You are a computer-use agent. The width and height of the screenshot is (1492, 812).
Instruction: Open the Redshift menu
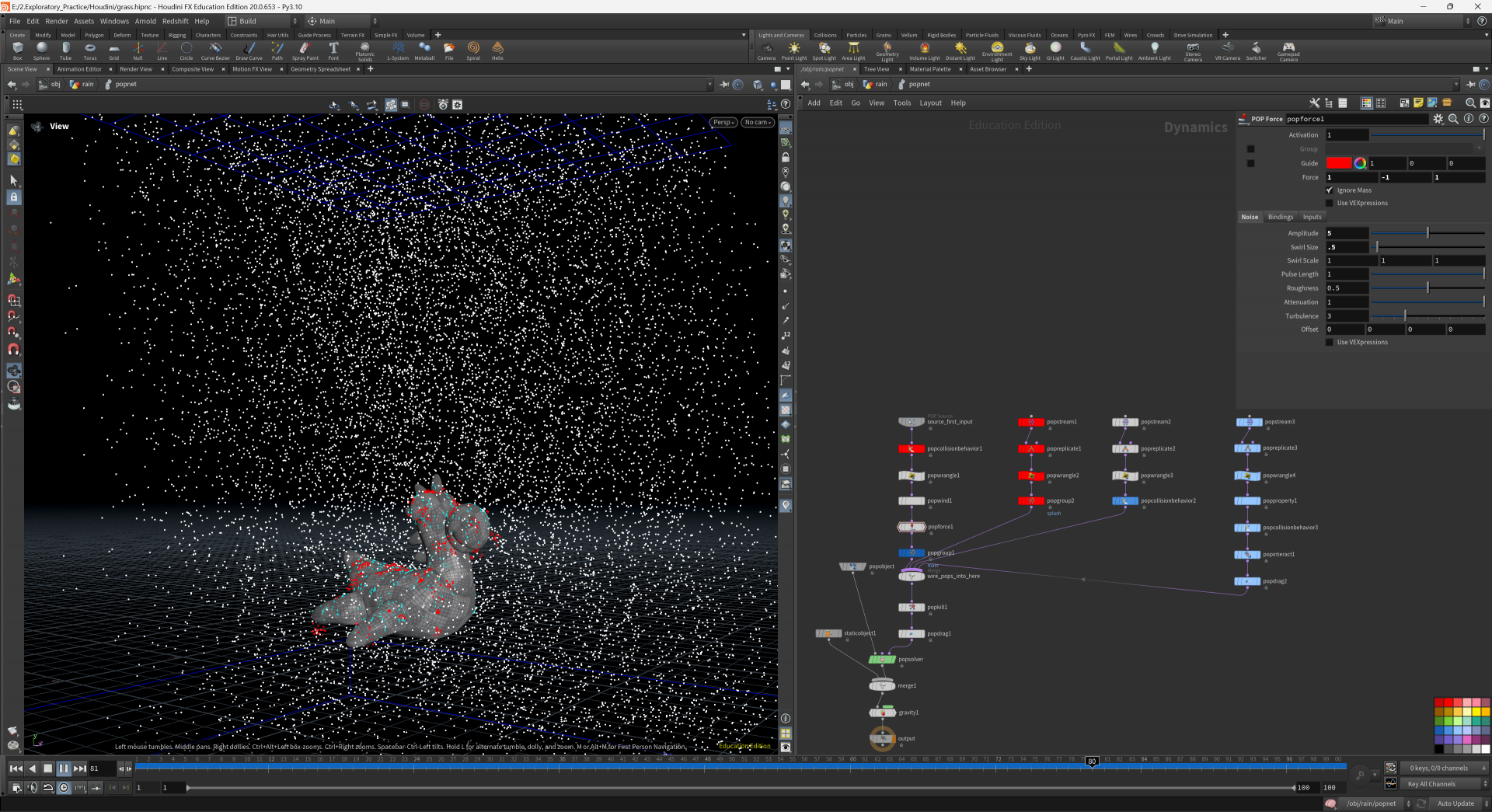click(x=175, y=22)
